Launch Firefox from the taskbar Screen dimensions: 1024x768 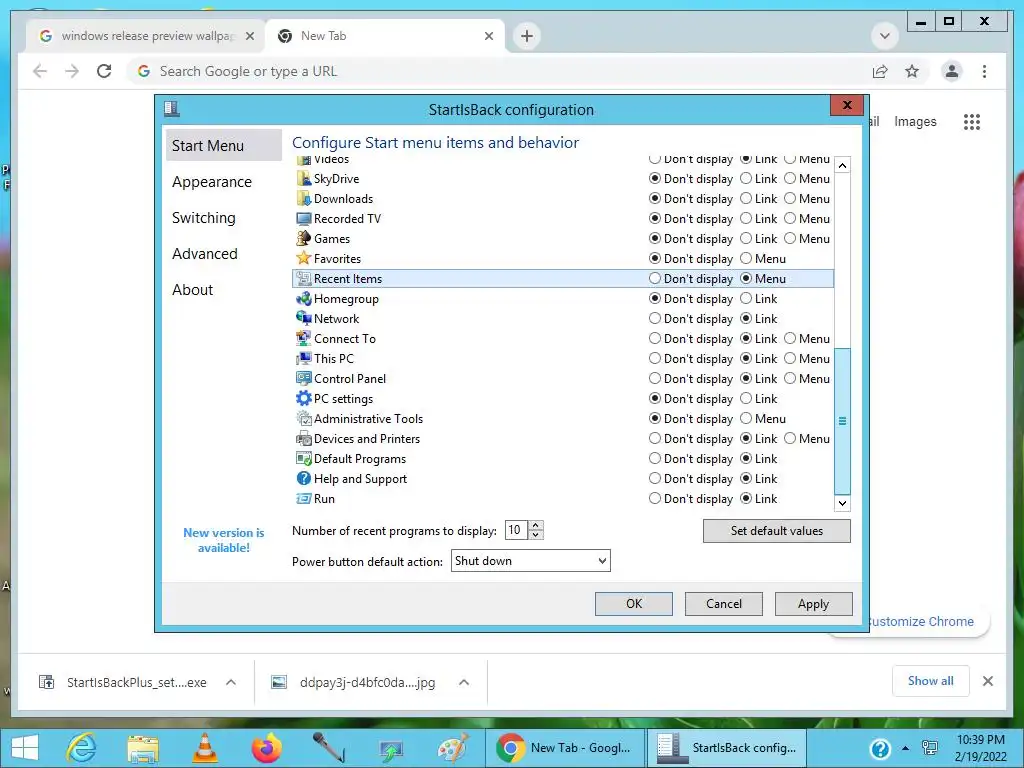click(266, 747)
